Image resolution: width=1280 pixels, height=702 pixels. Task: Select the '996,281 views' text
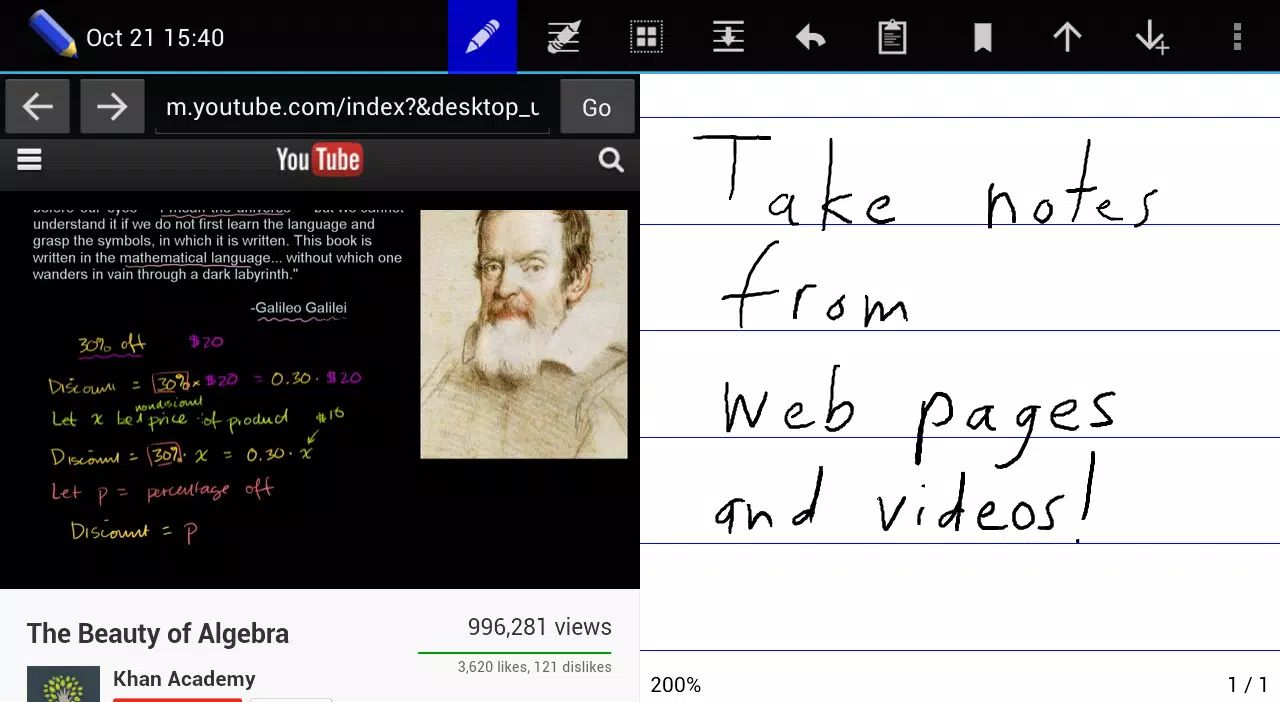point(540,627)
